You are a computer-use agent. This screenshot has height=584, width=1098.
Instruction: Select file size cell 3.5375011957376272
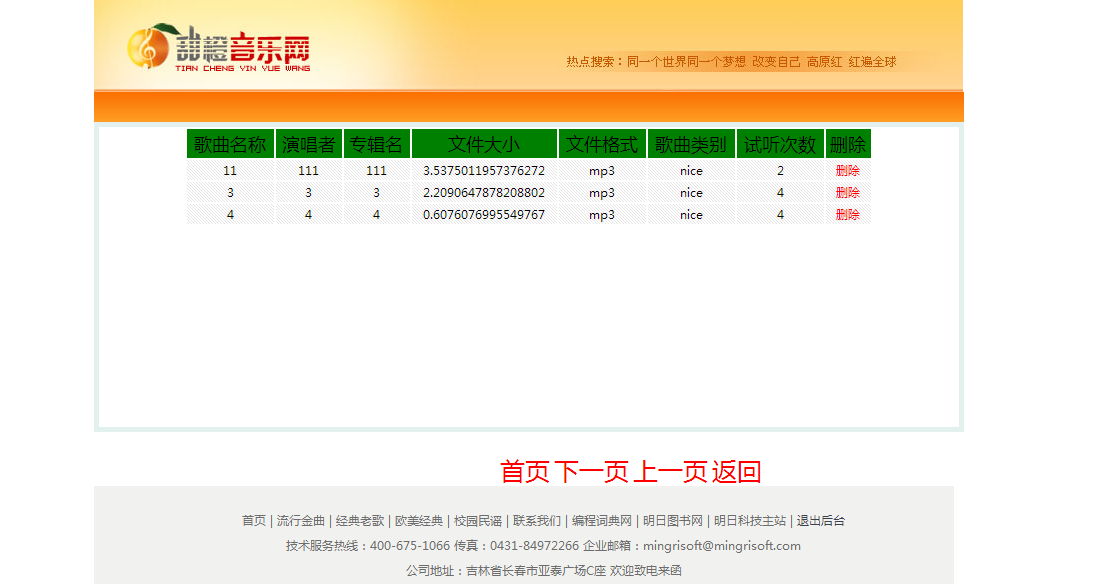tap(484, 170)
